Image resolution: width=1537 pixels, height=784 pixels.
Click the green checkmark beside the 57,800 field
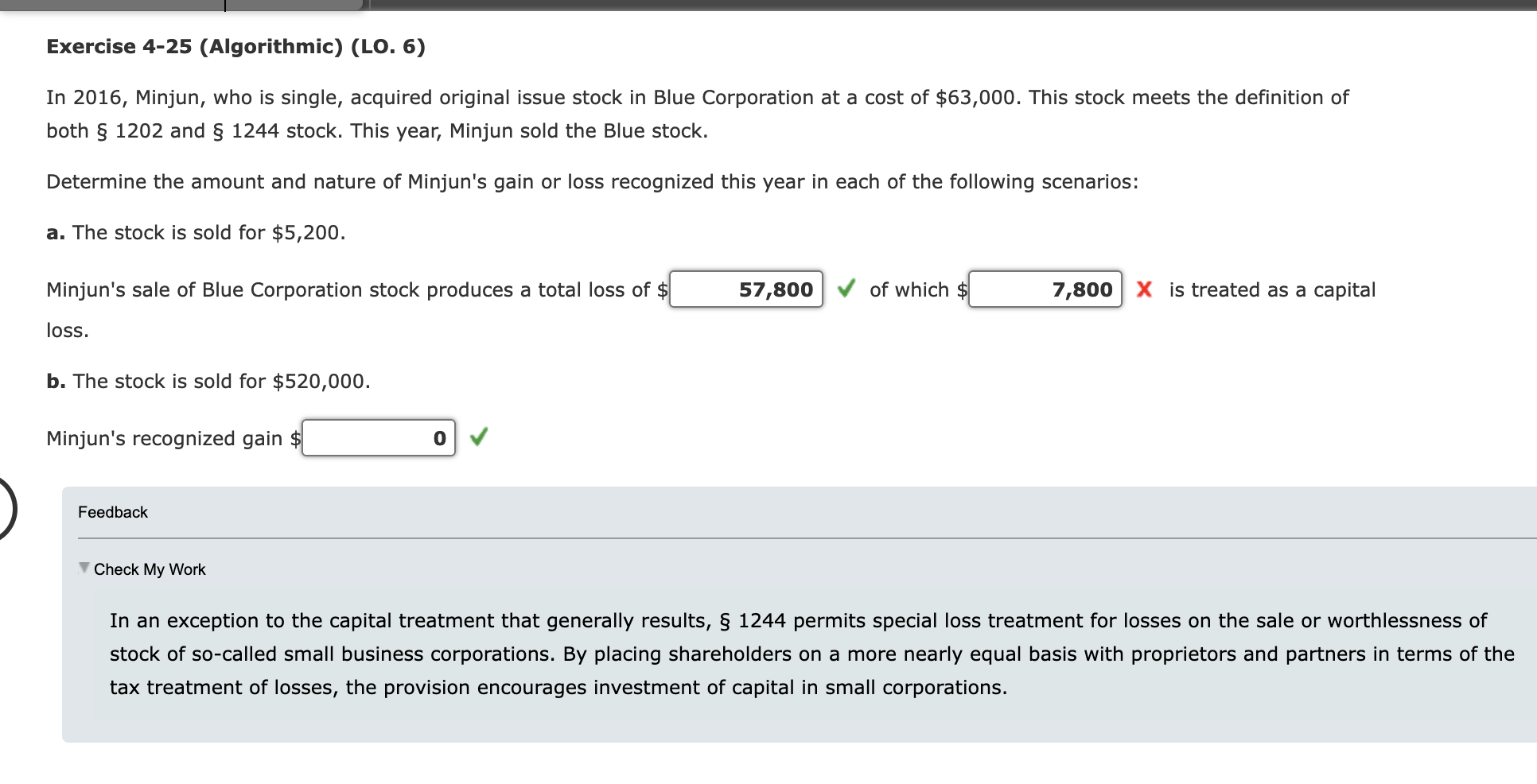[846, 288]
